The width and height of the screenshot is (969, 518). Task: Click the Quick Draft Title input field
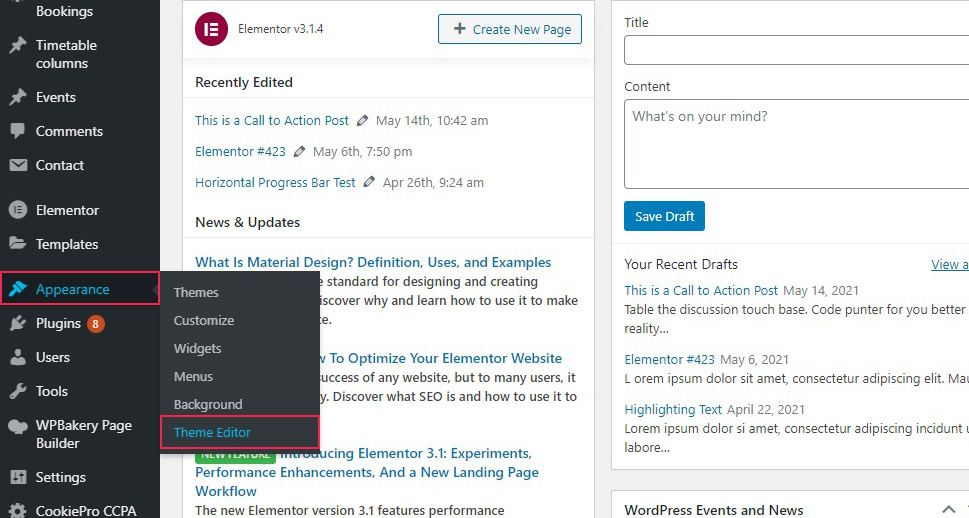(x=797, y=50)
